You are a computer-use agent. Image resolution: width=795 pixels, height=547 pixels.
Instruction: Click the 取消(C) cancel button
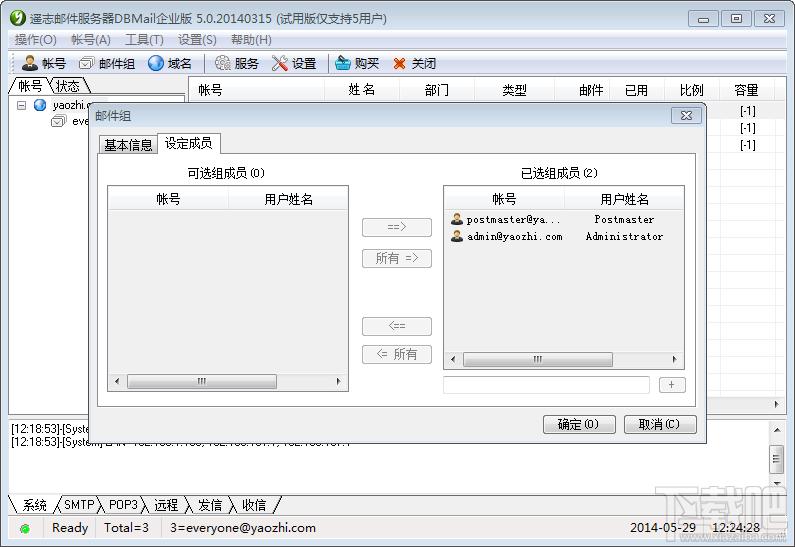[660, 424]
